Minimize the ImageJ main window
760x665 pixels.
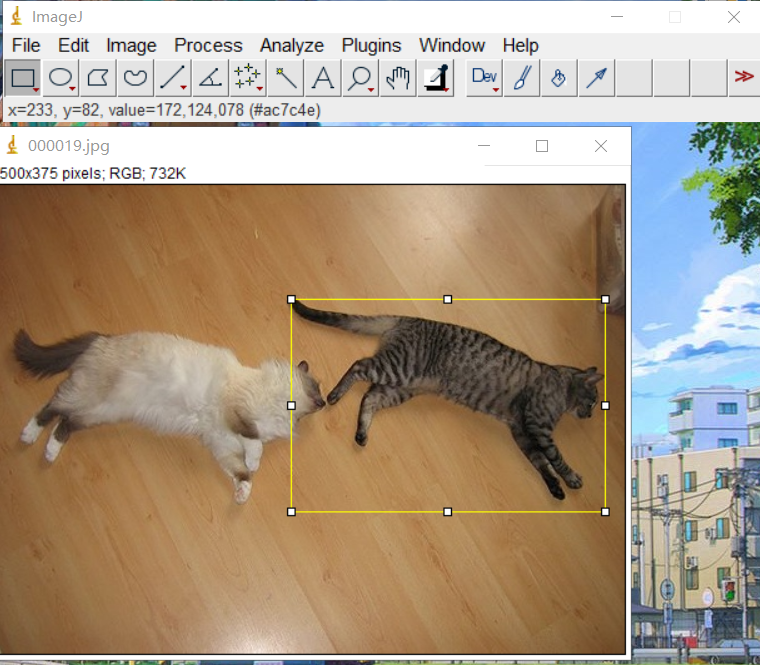[x=617, y=17]
